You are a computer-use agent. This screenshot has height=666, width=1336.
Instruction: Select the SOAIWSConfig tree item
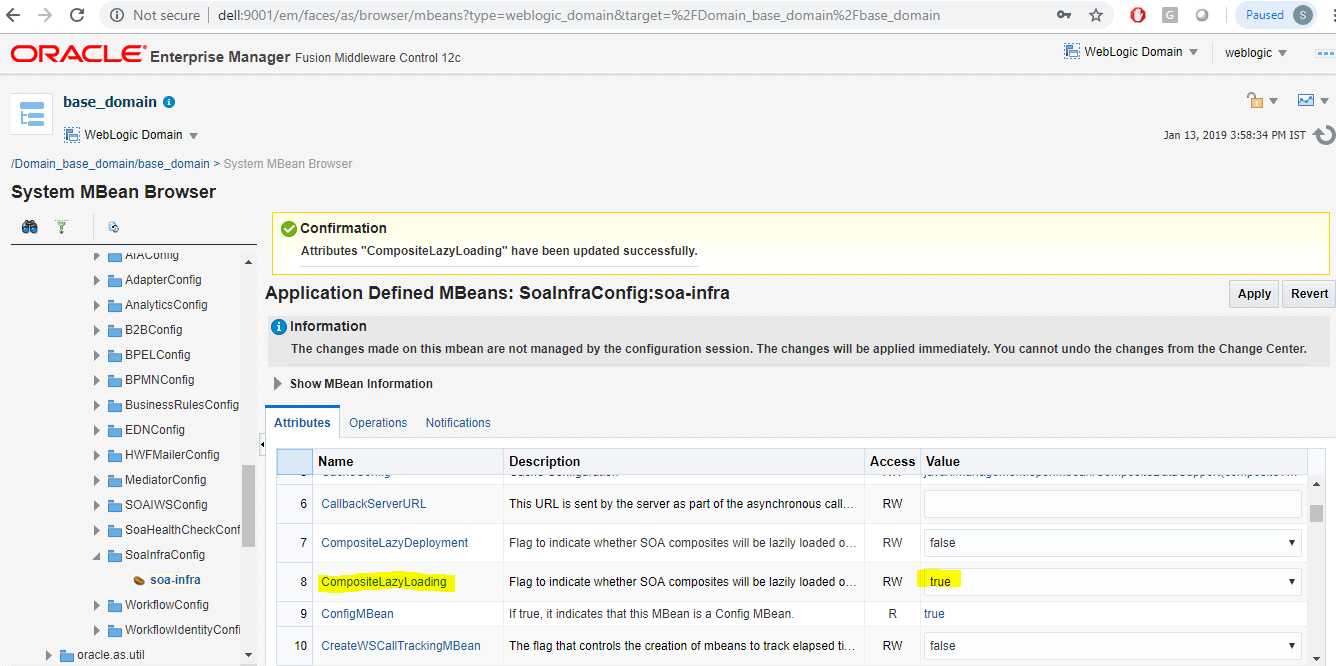(x=166, y=505)
